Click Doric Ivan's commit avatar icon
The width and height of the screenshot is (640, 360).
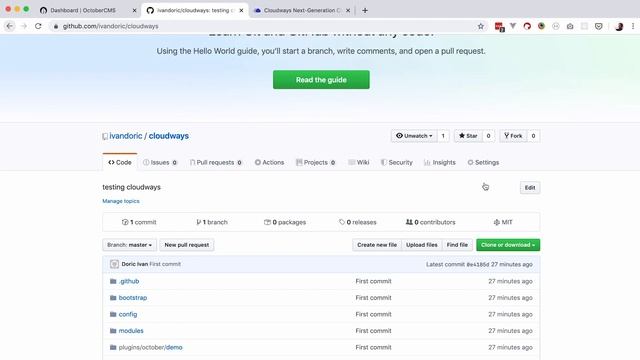tap(114, 264)
